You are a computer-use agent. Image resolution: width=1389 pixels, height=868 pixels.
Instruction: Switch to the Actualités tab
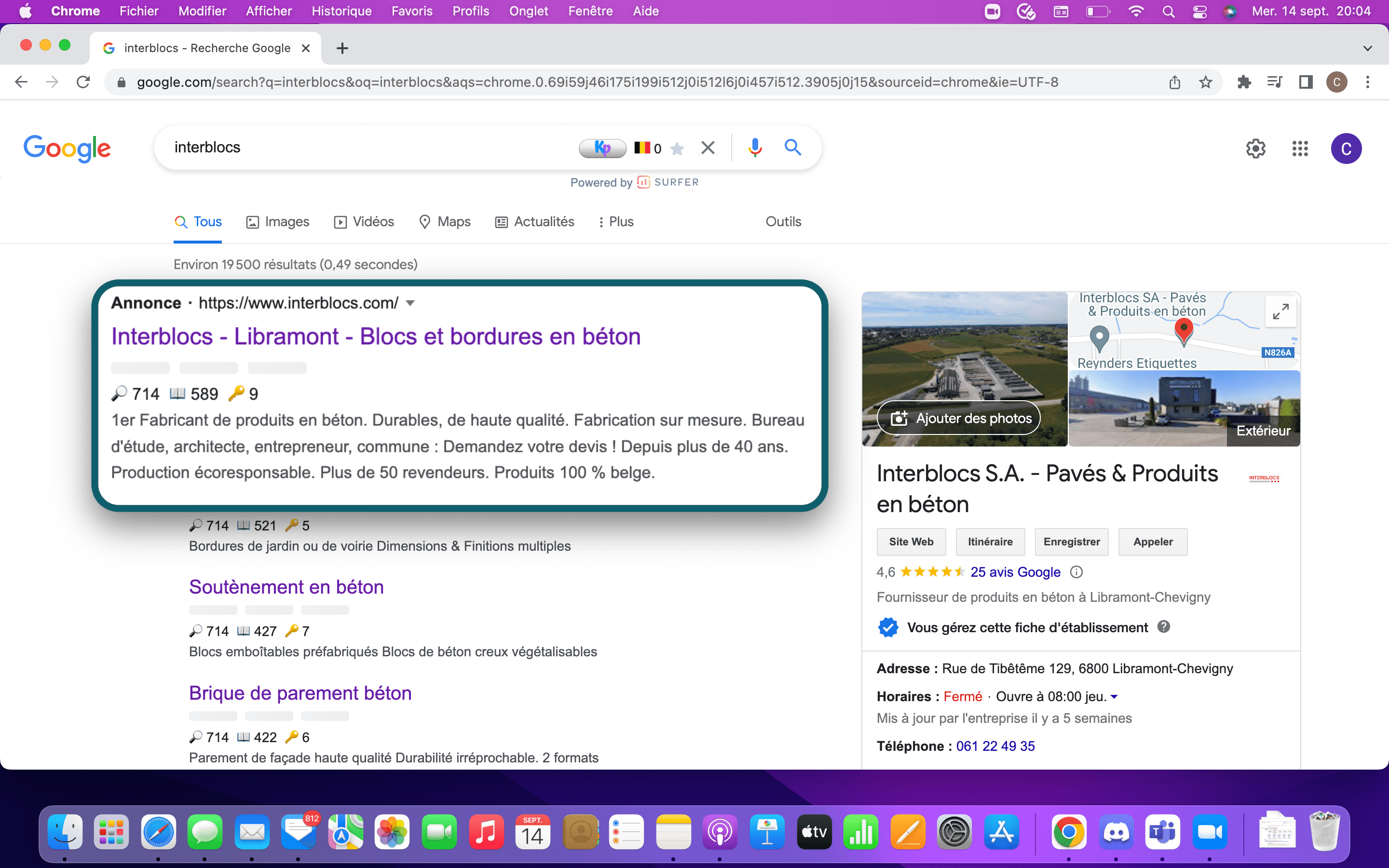coord(534,222)
